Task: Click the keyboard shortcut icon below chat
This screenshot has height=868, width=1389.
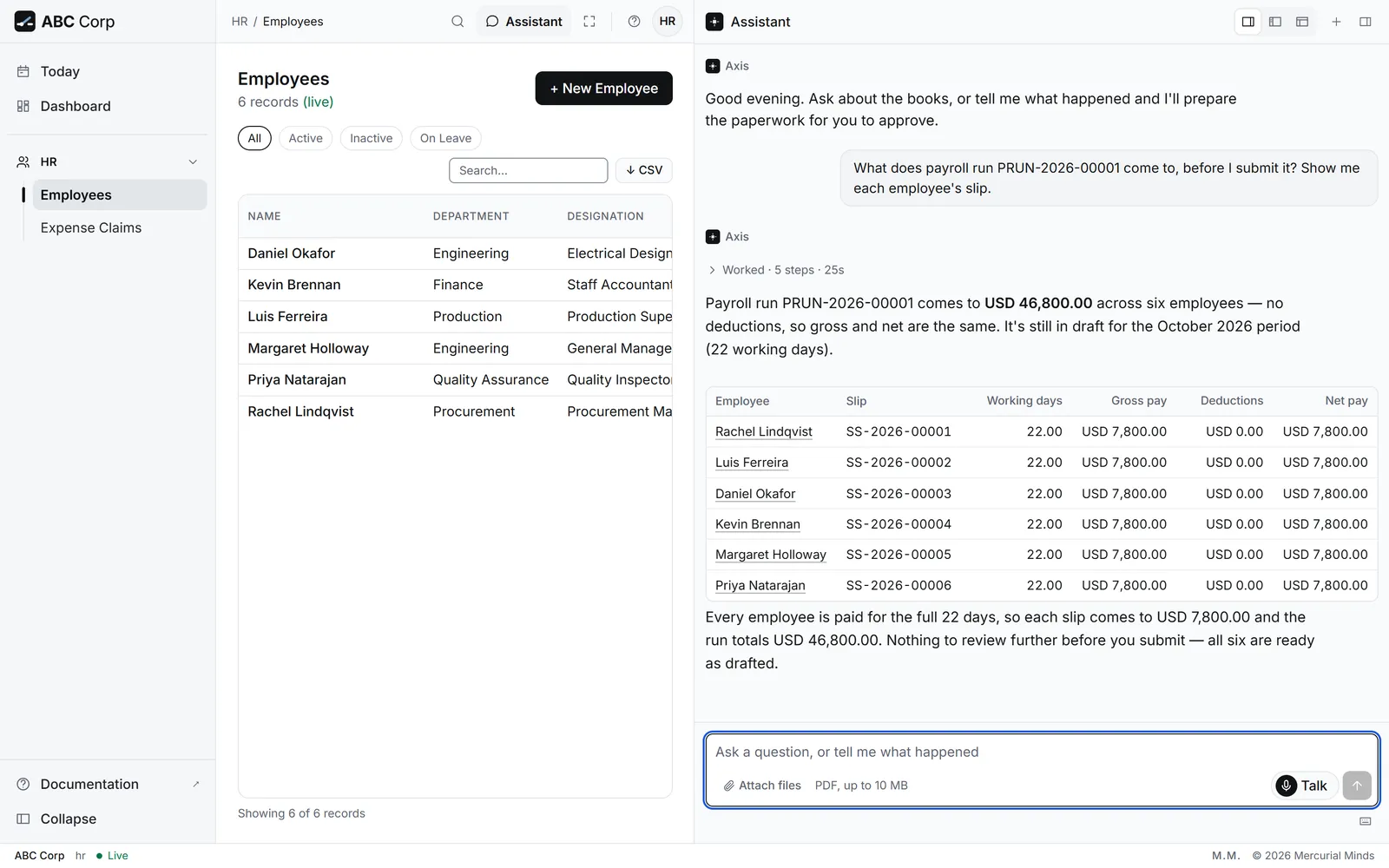Action: [x=1366, y=821]
